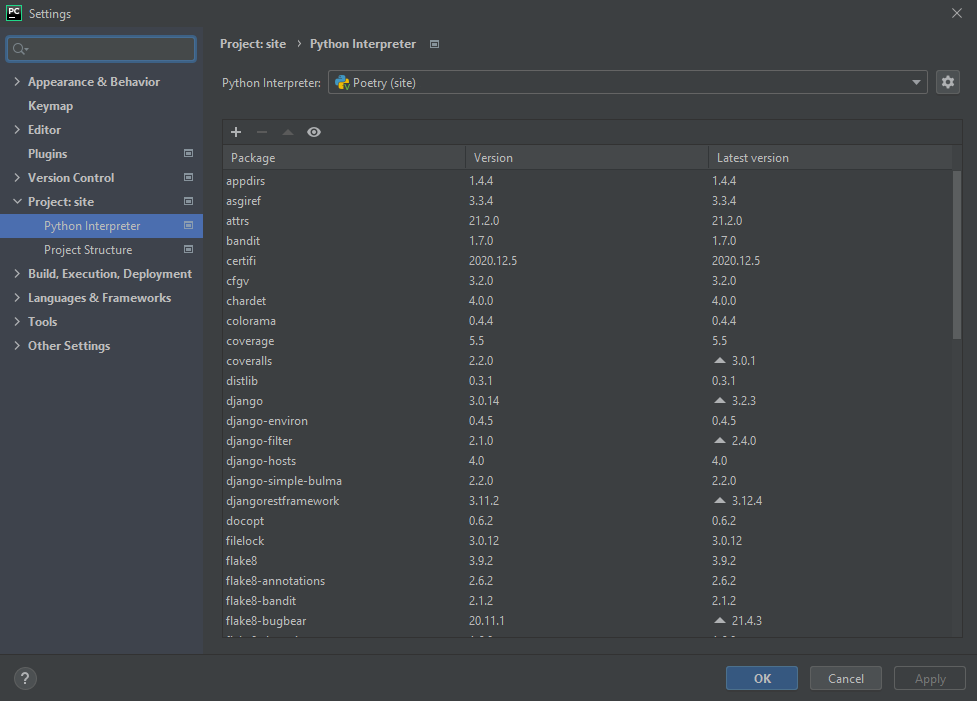977x701 pixels.
Task: Click the OK button
Action: click(761, 678)
